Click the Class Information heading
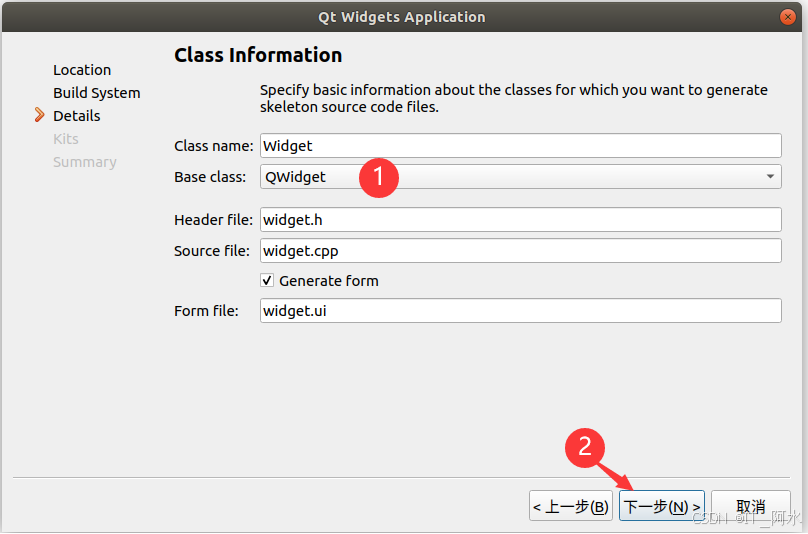The width and height of the screenshot is (808, 534). [x=258, y=55]
